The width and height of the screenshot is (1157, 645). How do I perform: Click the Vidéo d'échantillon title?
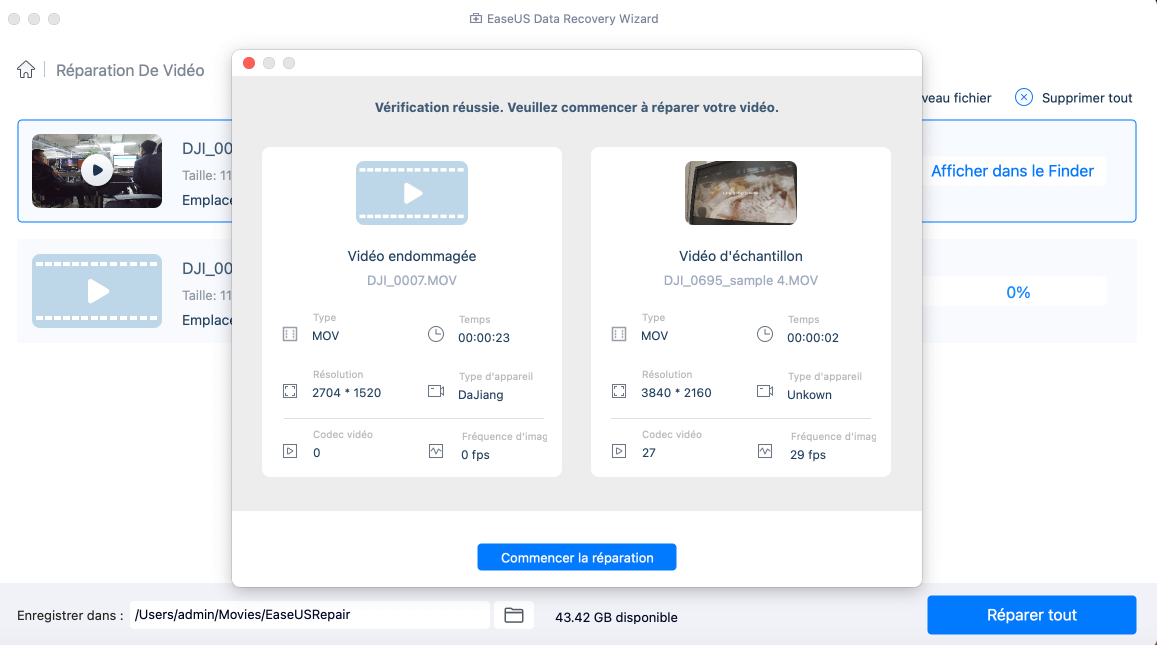[x=741, y=256]
